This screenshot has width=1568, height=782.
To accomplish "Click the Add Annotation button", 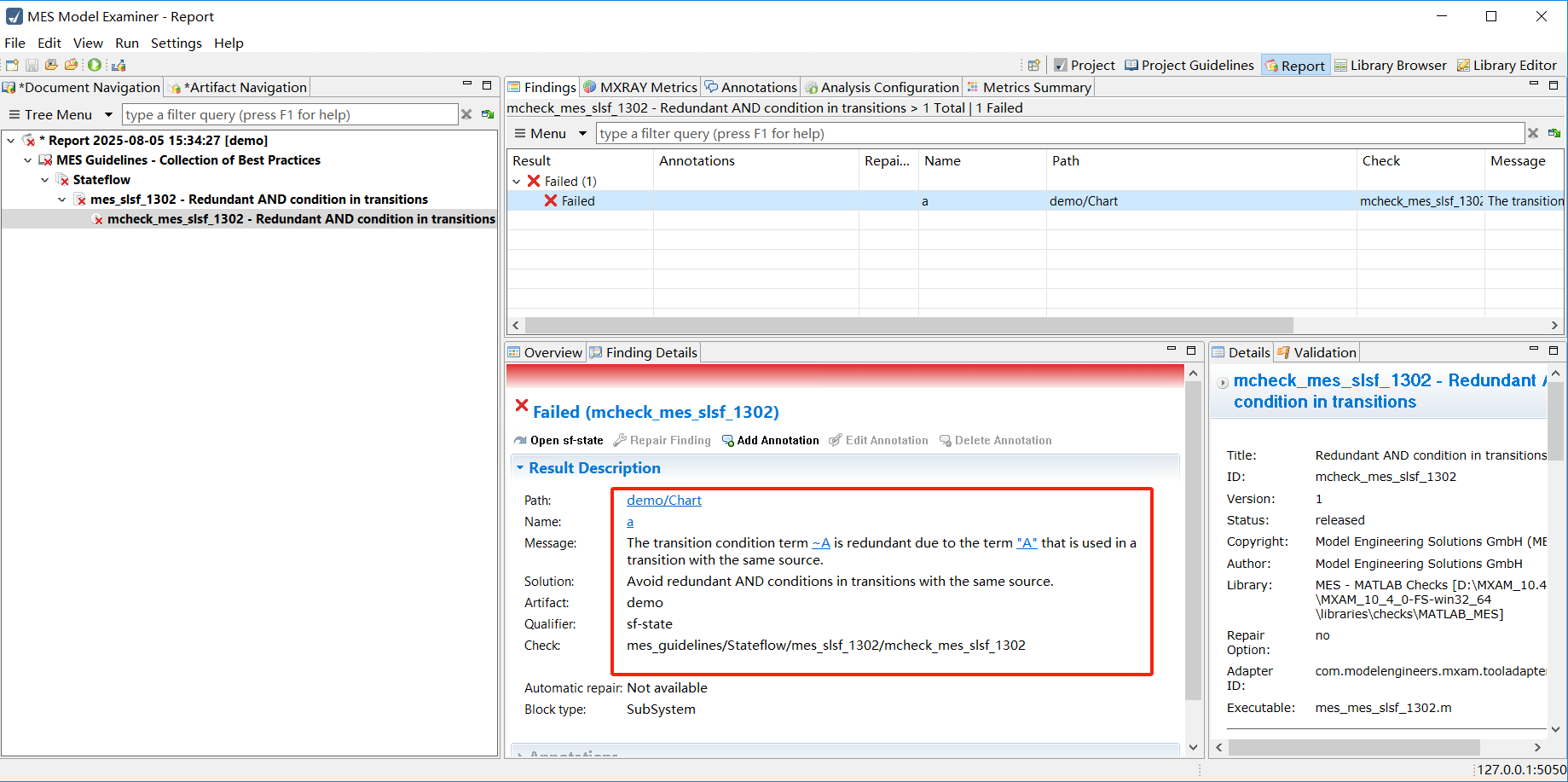I will 770,441.
